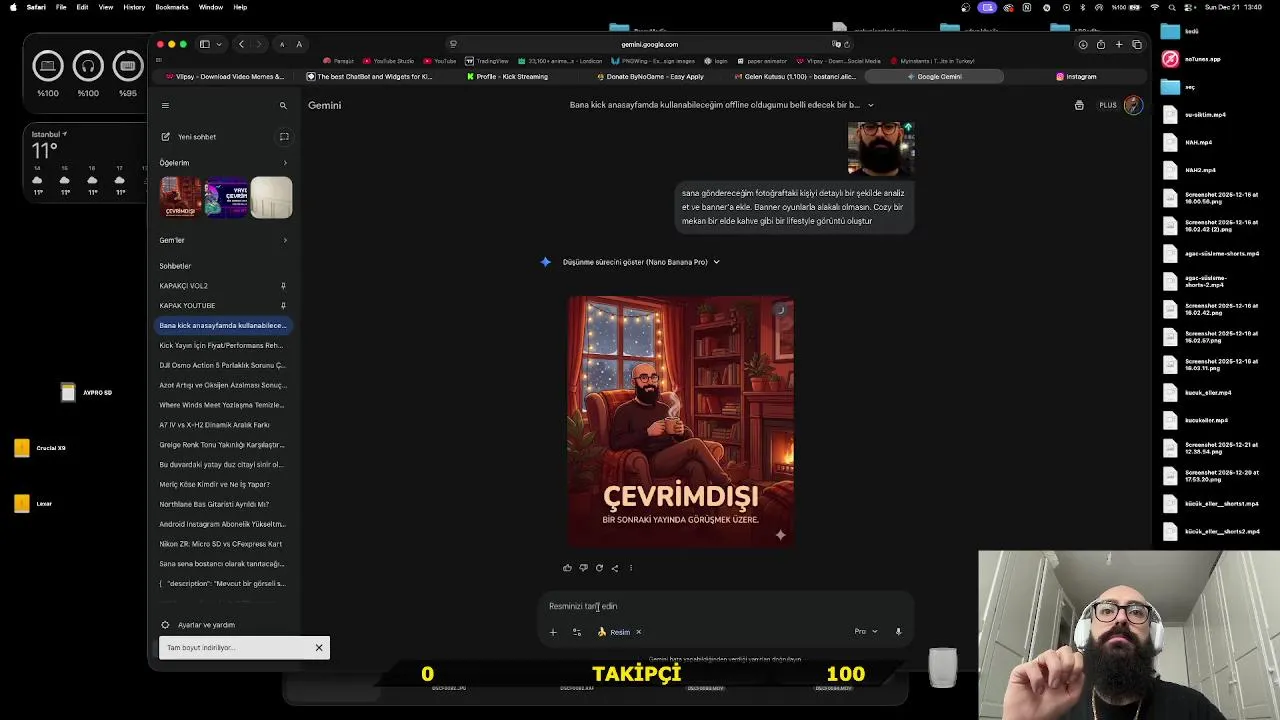Image resolution: width=1280 pixels, height=720 pixels.
Task: Open chat 'Greige Renk Tonu Yakınlığı'
Action: 222,445
